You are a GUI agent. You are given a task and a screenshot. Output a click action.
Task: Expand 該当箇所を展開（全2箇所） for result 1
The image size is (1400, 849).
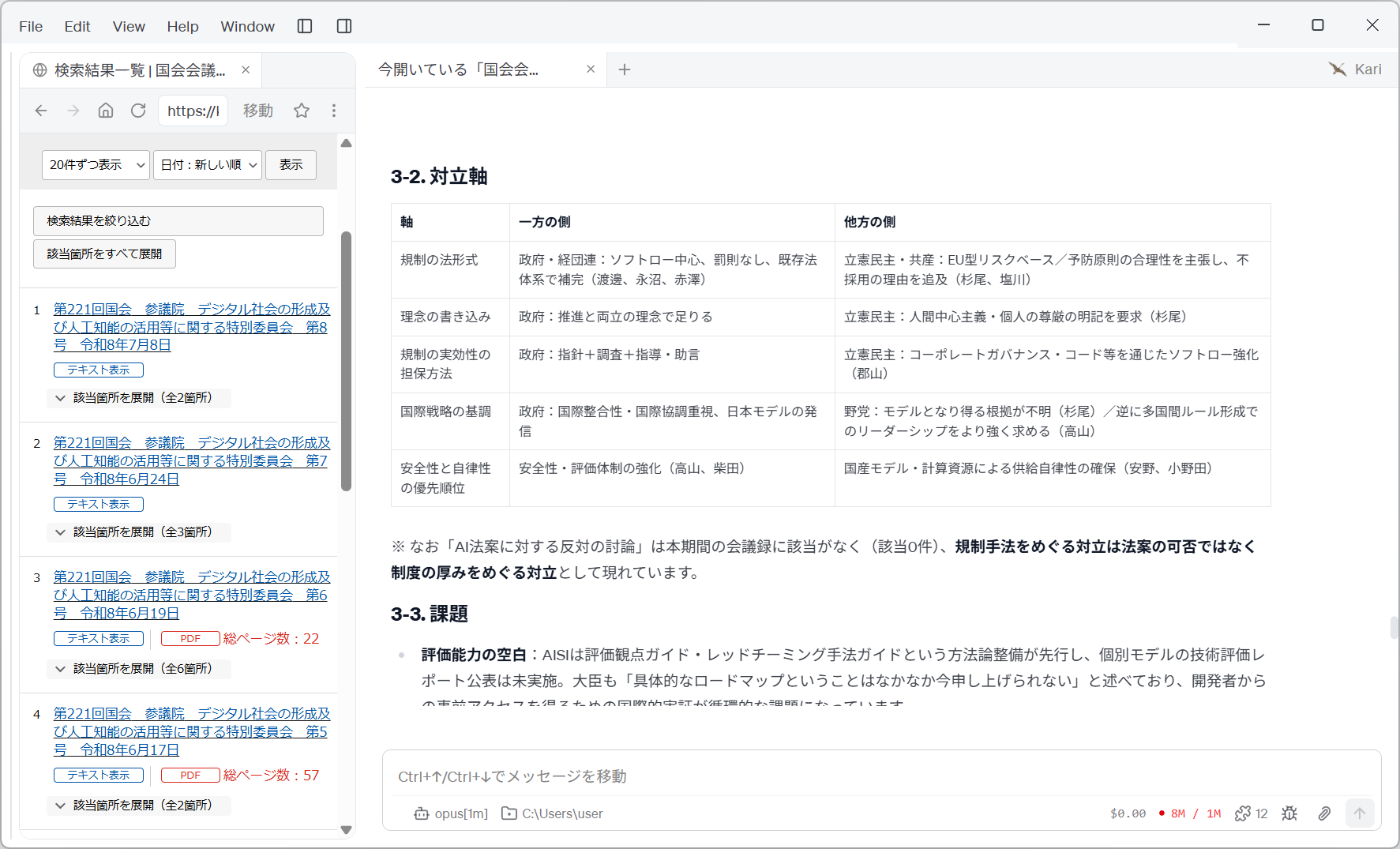point(139,398)
